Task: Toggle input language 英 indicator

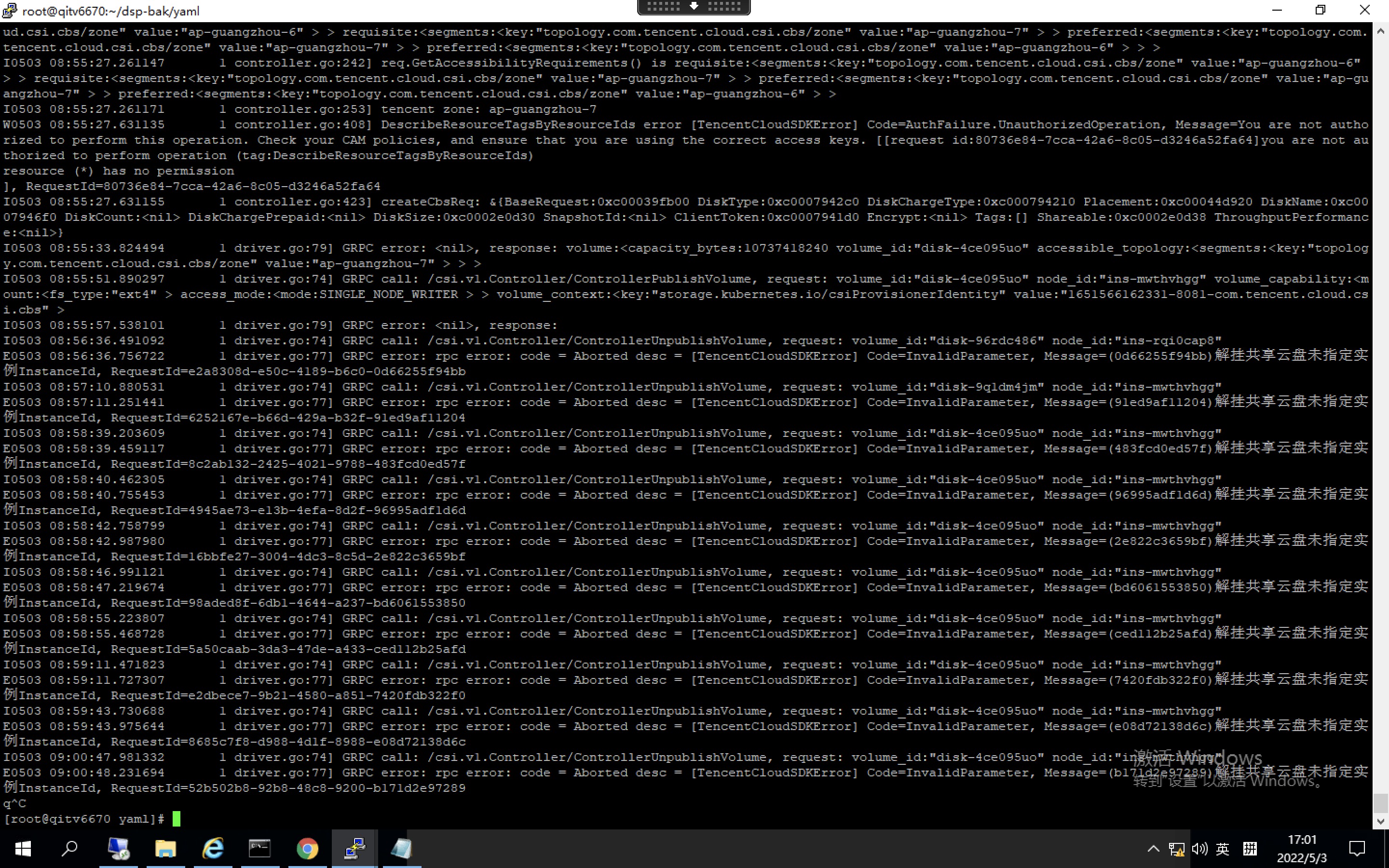Action: (1223, 849)
